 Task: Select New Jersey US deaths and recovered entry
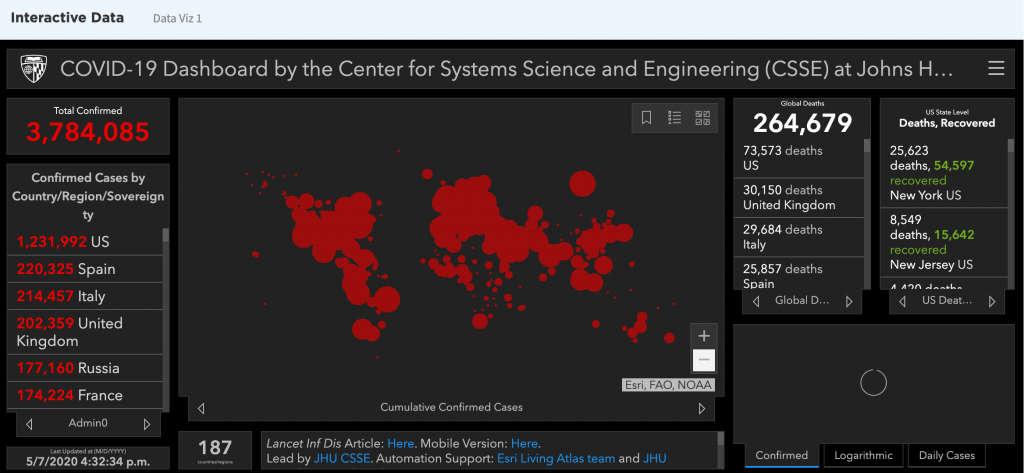(x=944, y=242)
